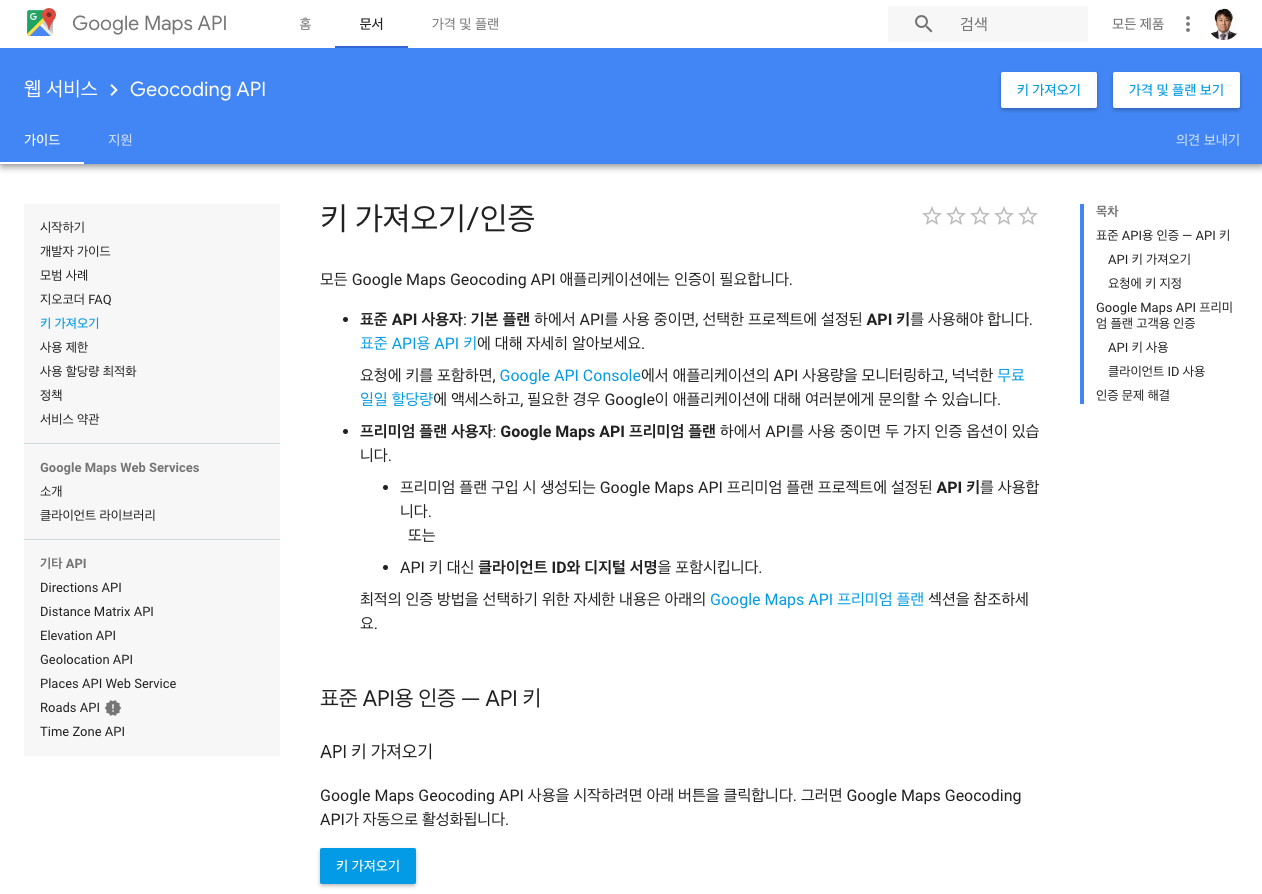Open Geolocation API sidebar link

86,660
